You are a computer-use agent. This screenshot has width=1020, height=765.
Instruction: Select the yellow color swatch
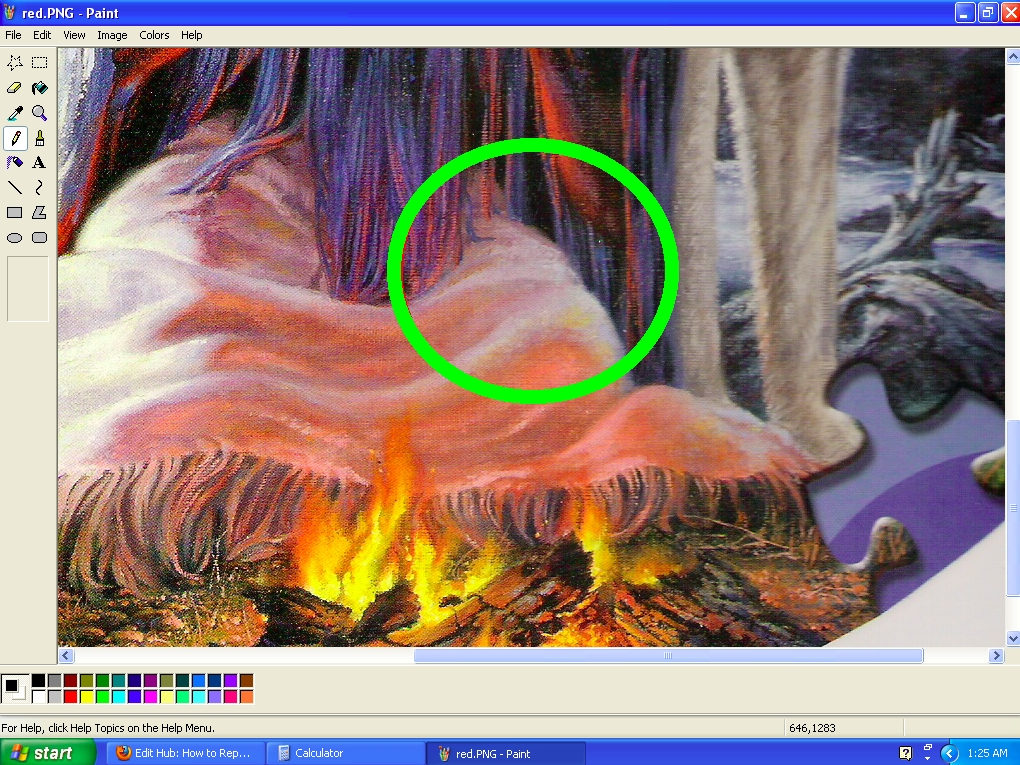(x=87, y=697)
